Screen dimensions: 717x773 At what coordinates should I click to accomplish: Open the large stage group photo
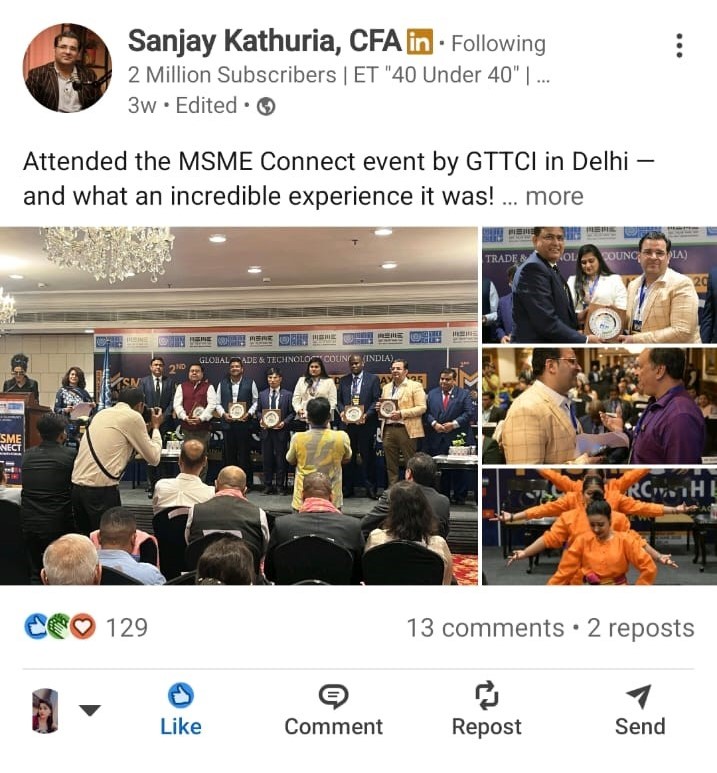(x=239, y=406)
